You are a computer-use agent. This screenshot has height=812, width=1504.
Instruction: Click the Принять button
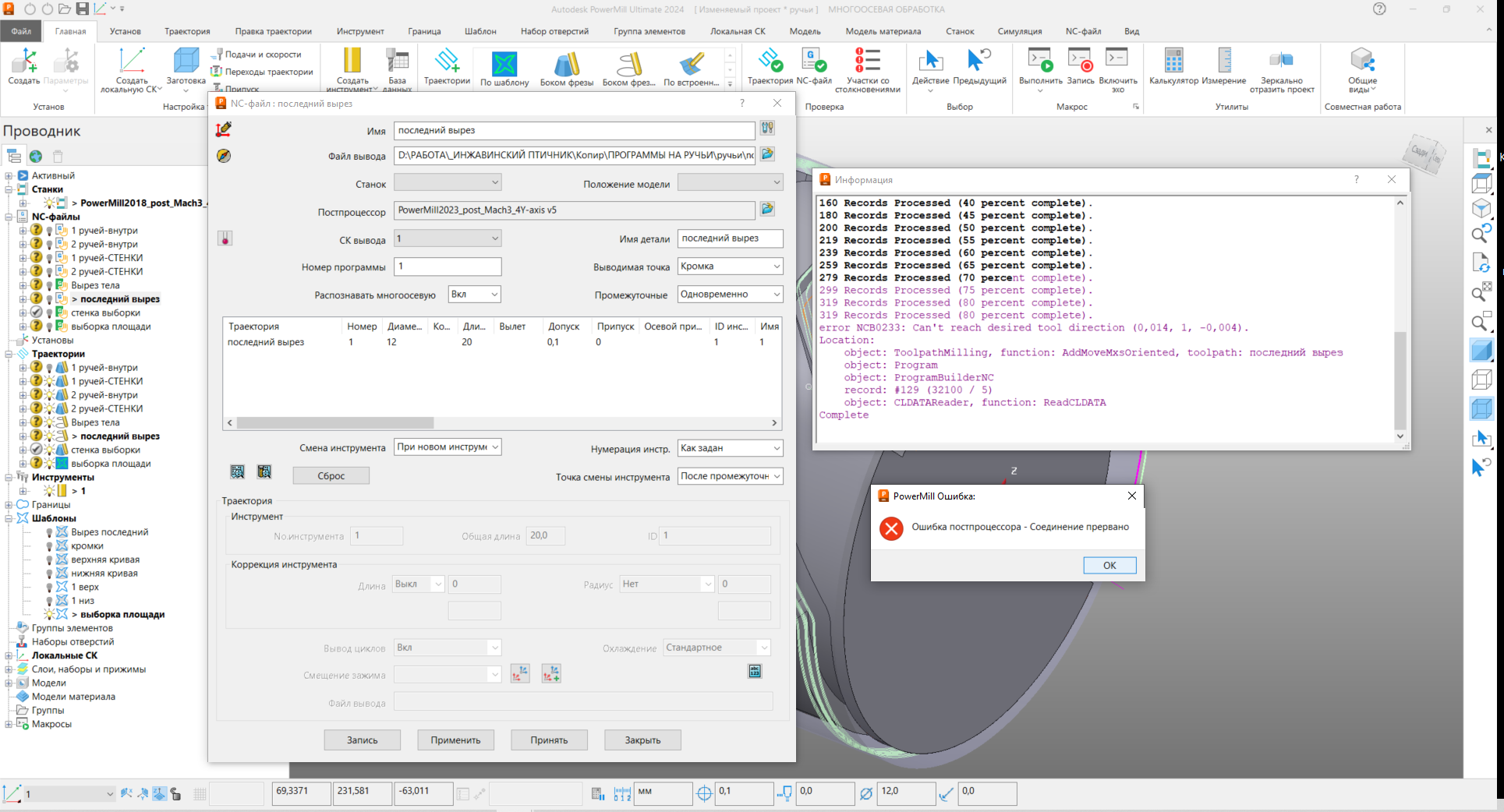(549, 740)
